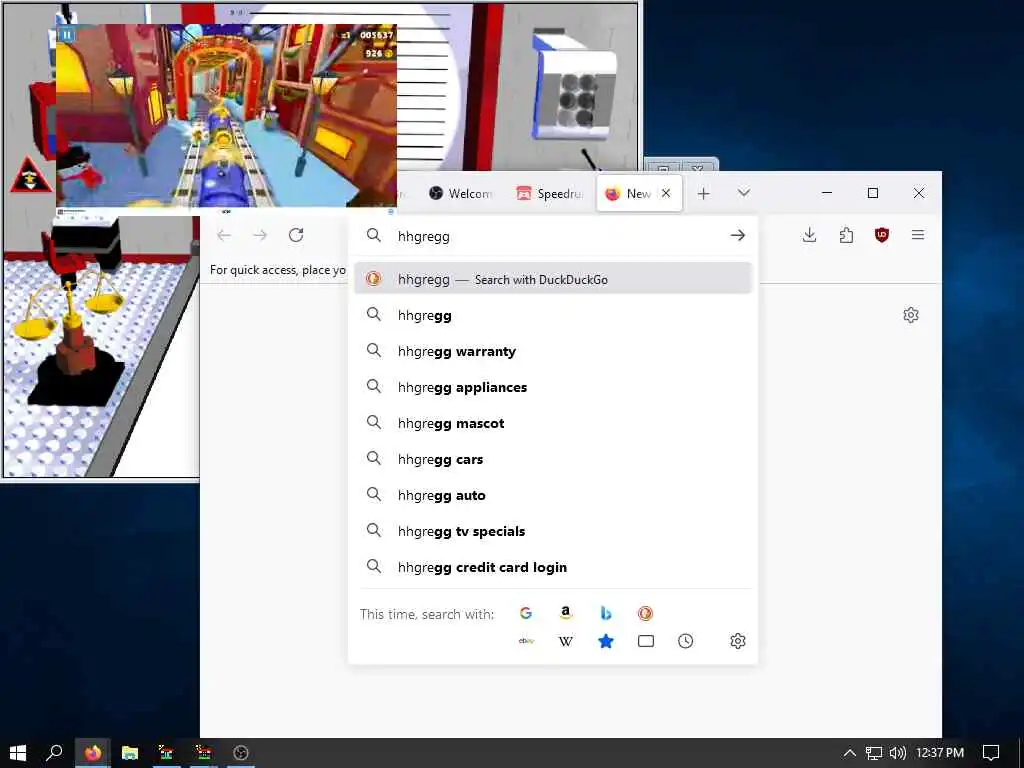Select the 'hhgregg auto' suggestion
The height and width of the screenshot is (768, 1024).
553,495
